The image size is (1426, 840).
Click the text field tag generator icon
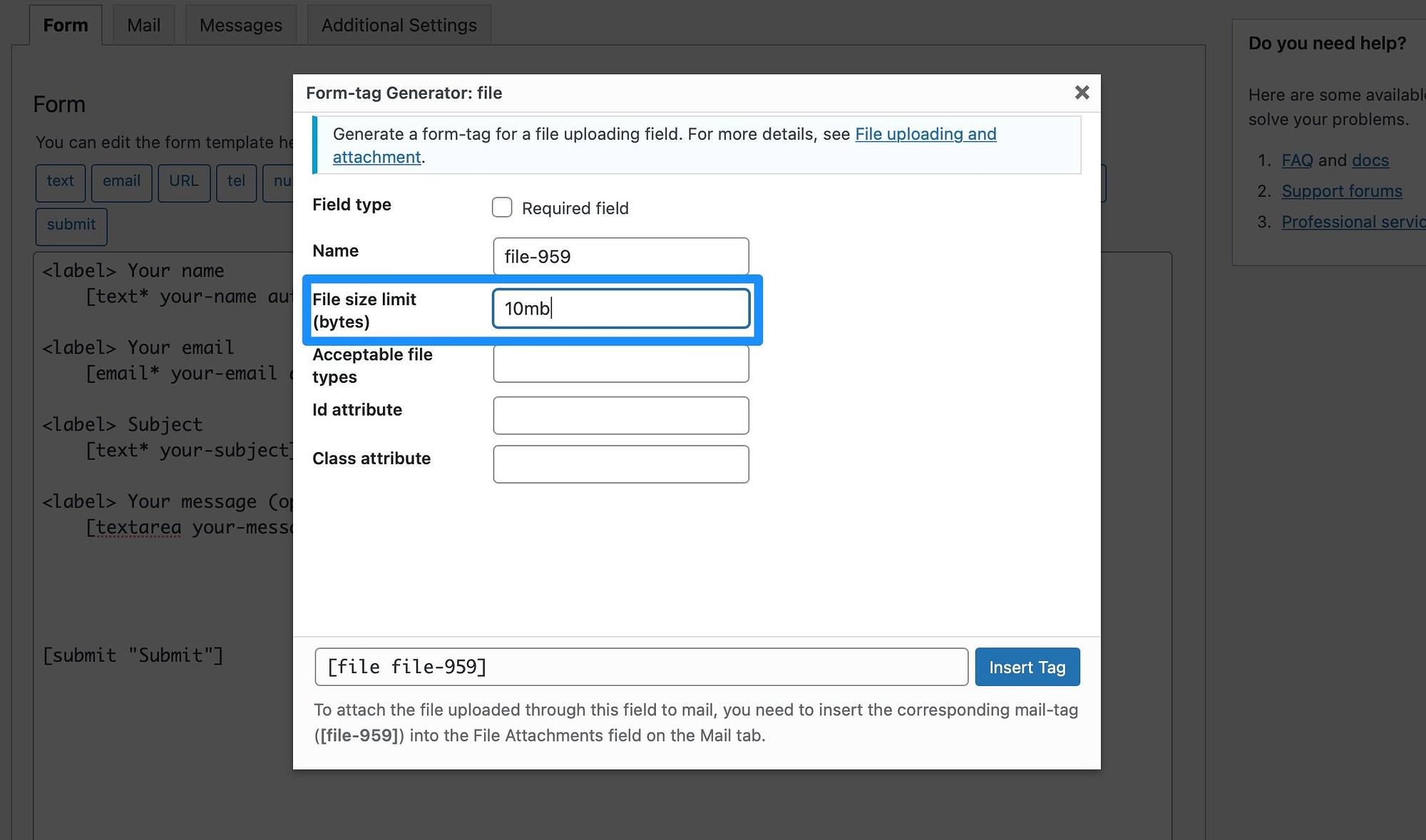(x=60, y=181)
